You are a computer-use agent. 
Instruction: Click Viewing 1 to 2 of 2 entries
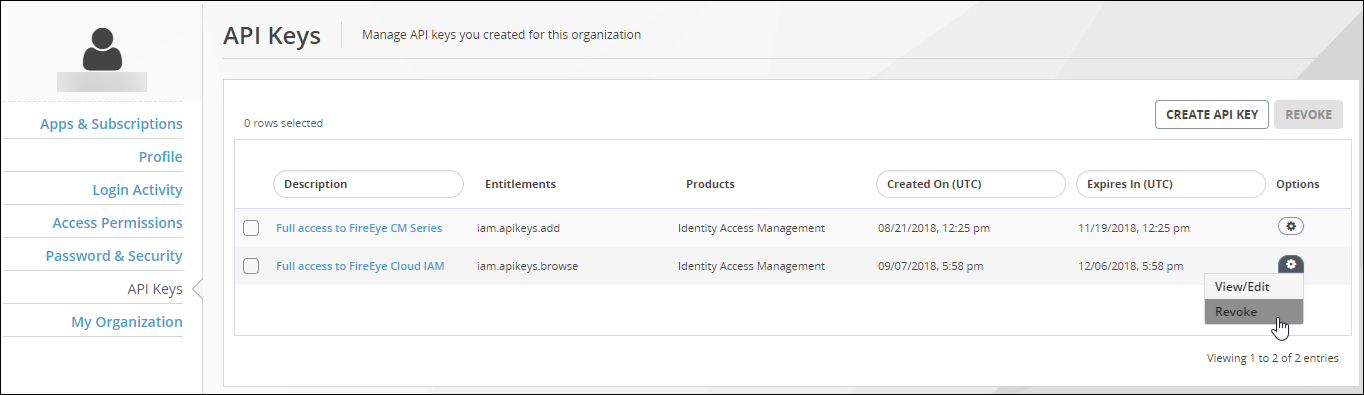tap(1272, 357)
